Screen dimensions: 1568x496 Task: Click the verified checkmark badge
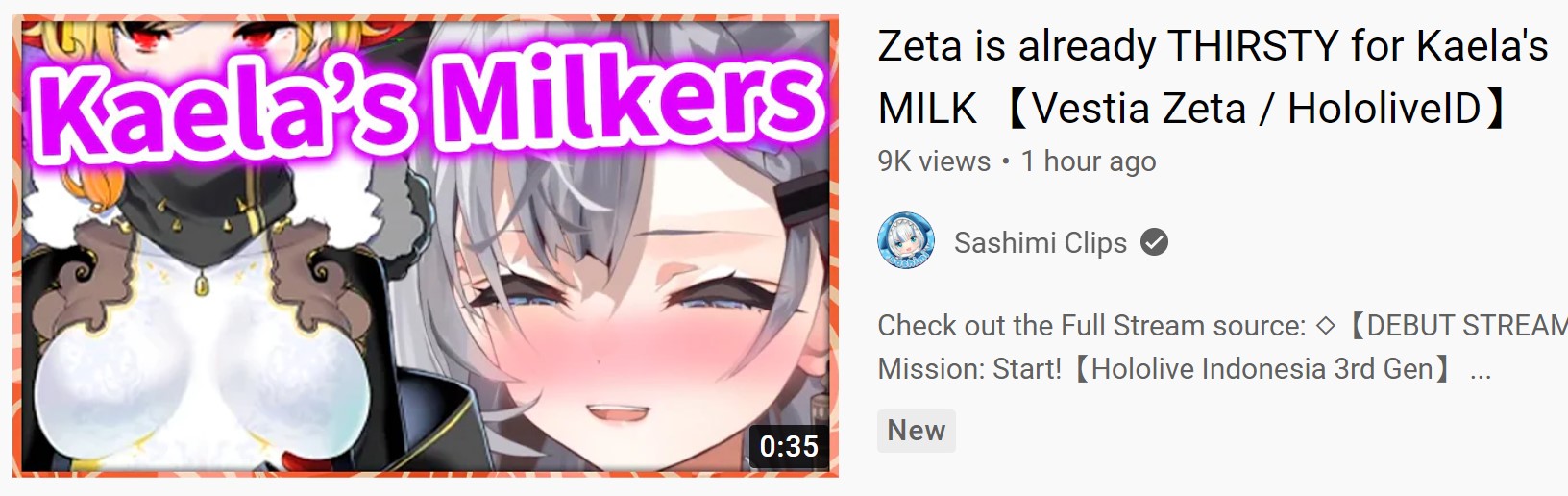[1154, 243]
